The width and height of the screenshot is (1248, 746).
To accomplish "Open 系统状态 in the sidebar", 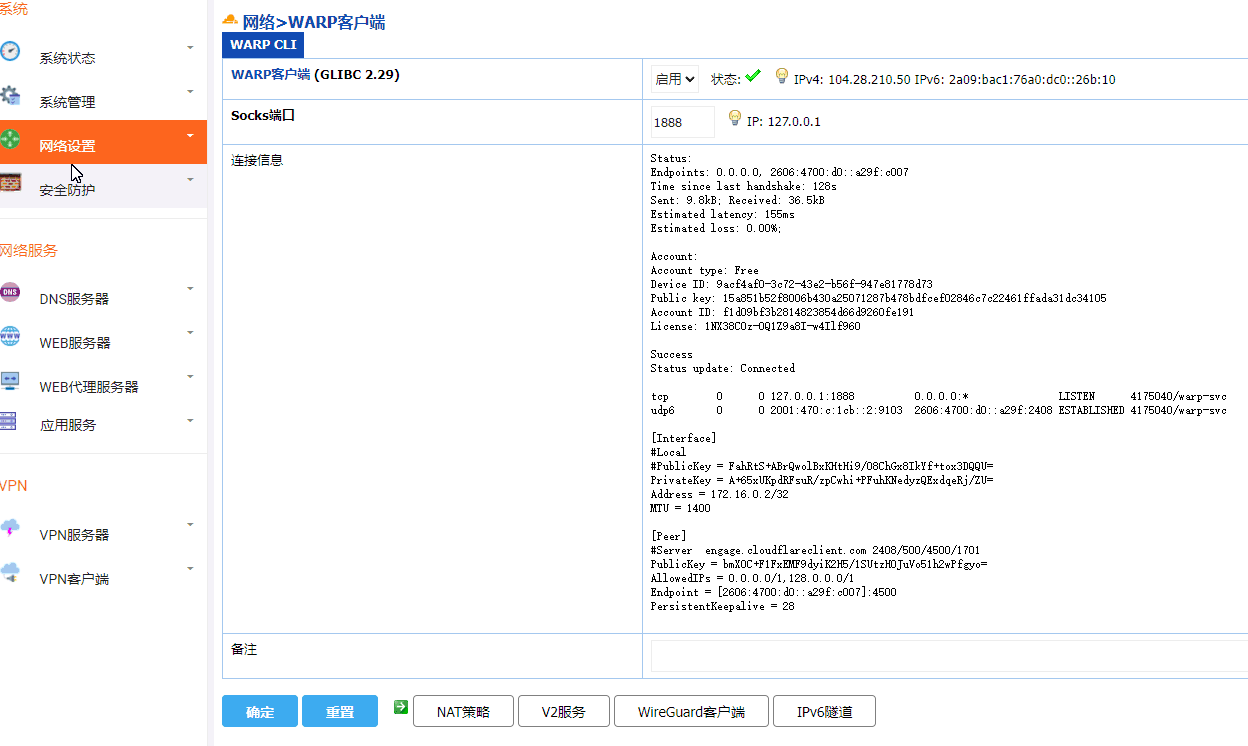I will [x=68, y=58].
